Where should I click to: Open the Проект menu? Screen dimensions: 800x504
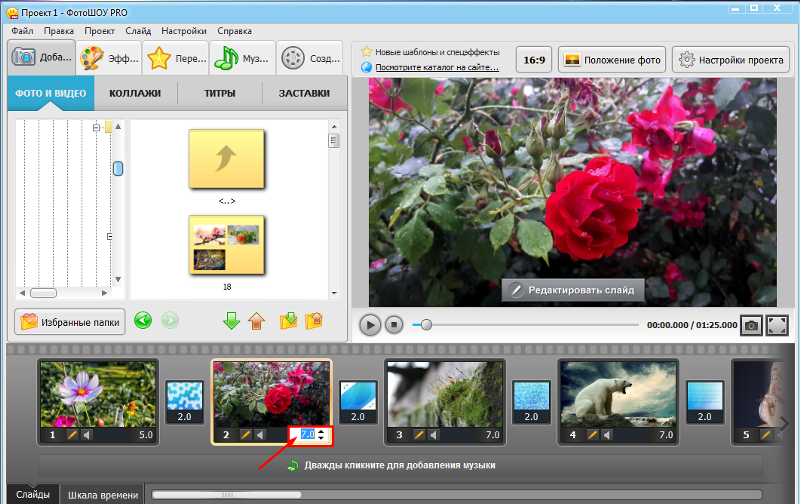point(99,31)
